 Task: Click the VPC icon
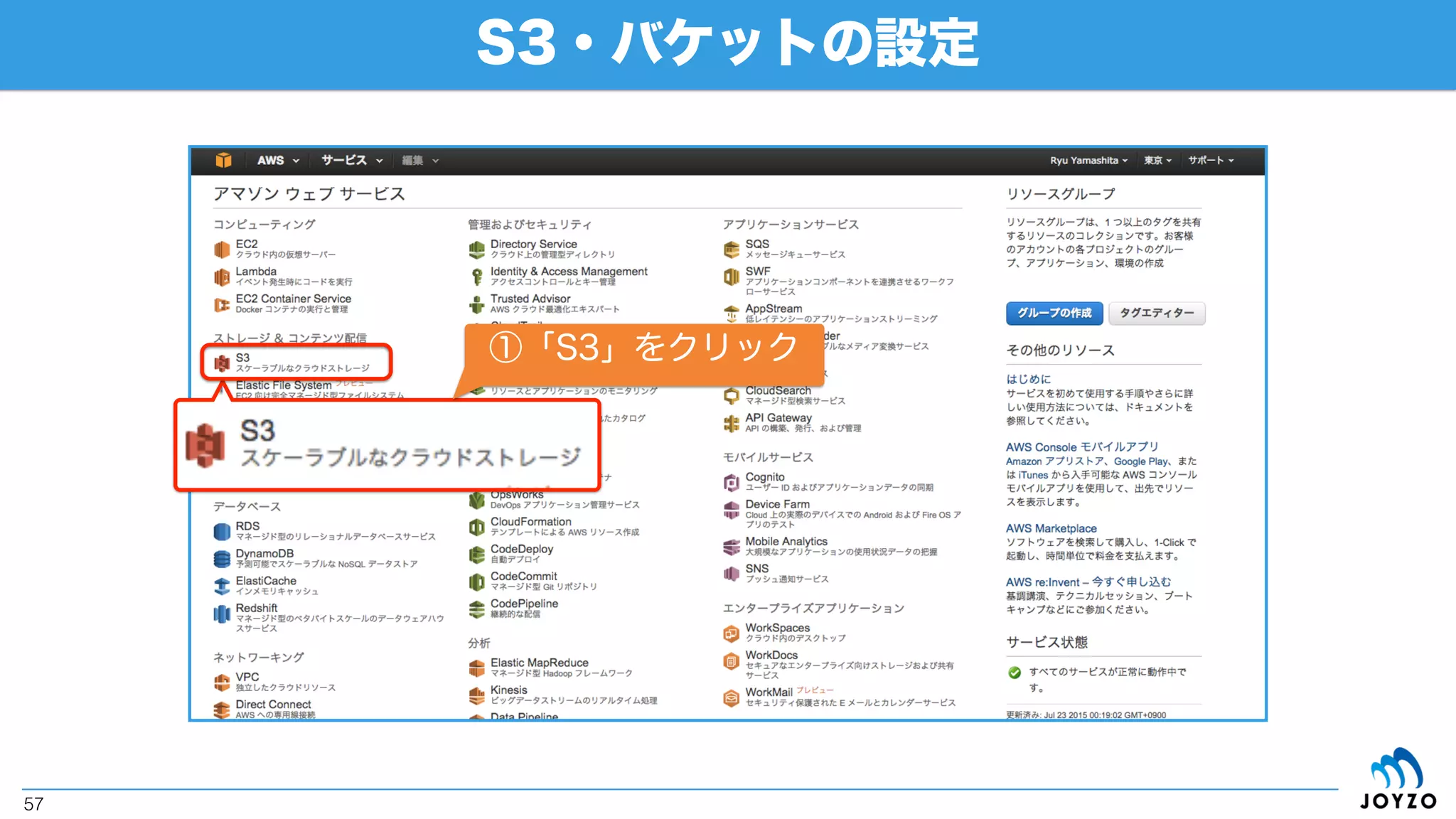[x=222, y=682]
